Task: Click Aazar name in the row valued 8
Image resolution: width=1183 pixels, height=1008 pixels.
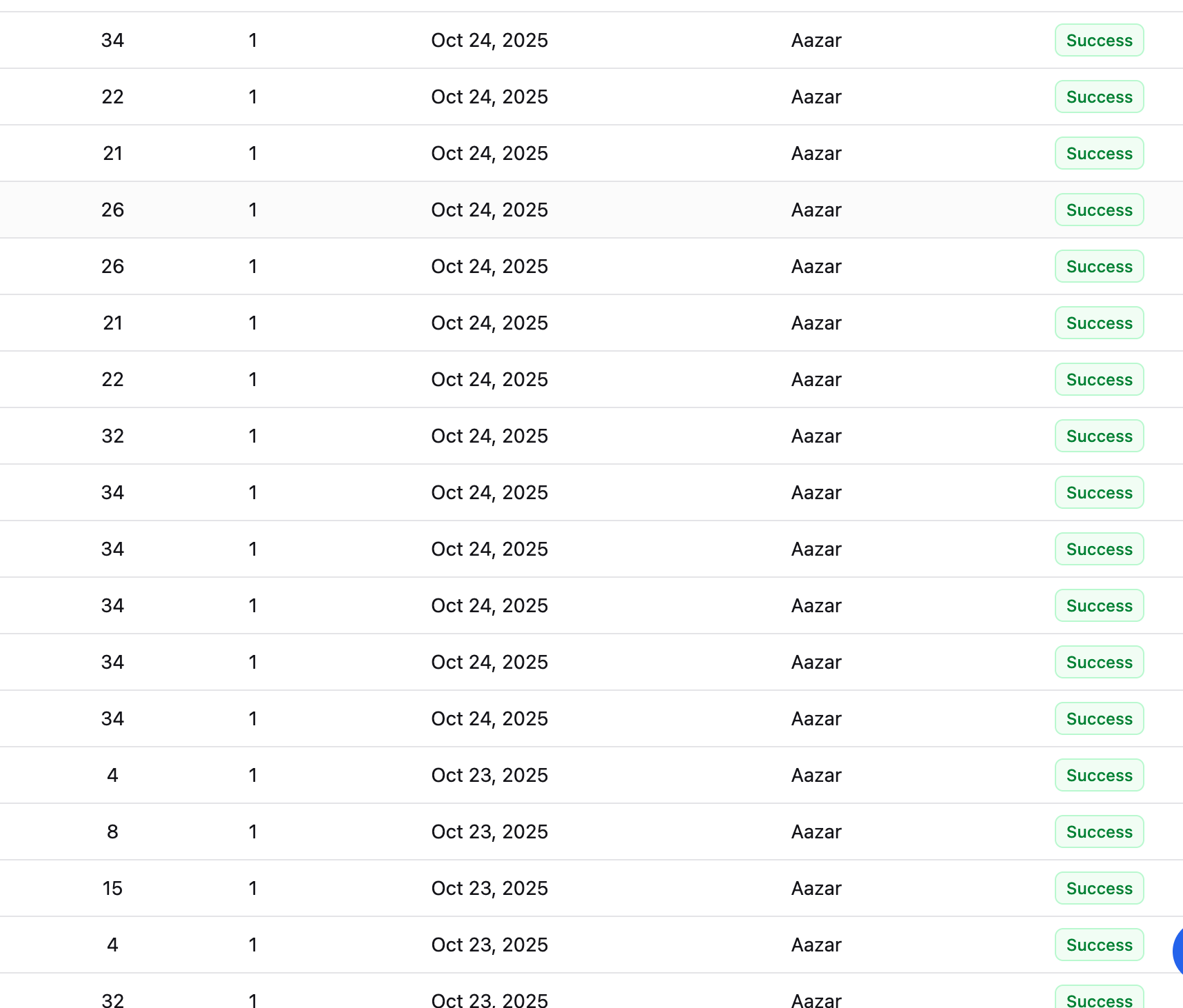Action: point(816,831)
